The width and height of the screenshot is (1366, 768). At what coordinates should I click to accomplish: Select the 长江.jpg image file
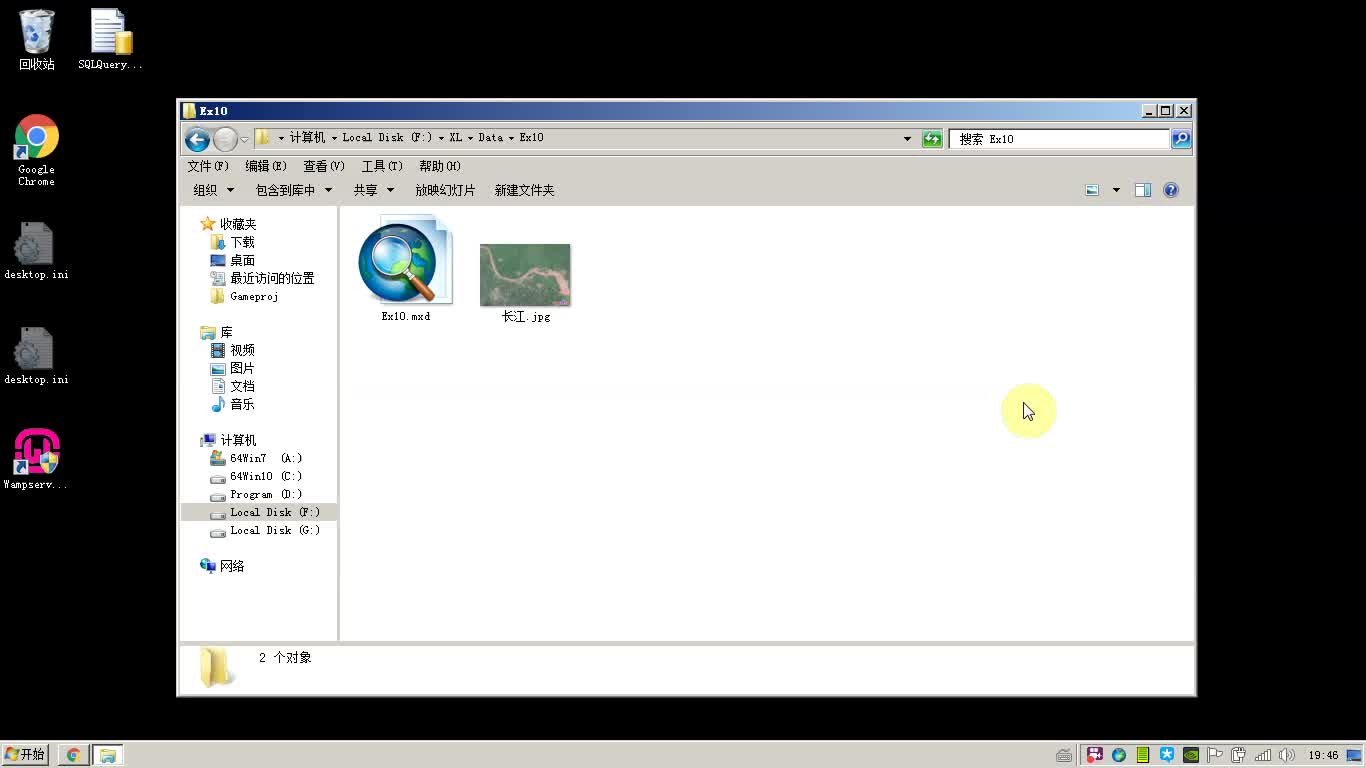point(525,273)
